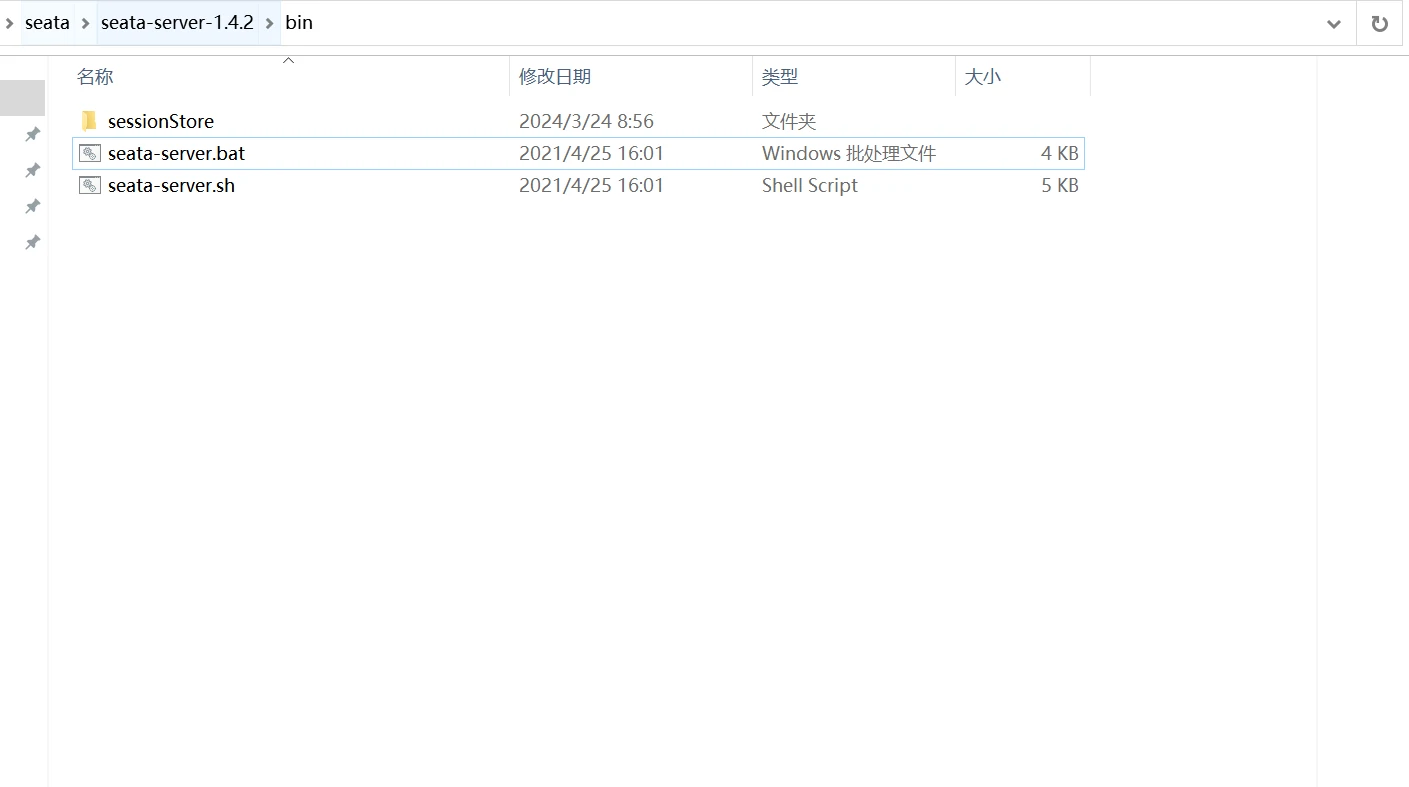Open the address bar history dropdown

coord(1333,23)
